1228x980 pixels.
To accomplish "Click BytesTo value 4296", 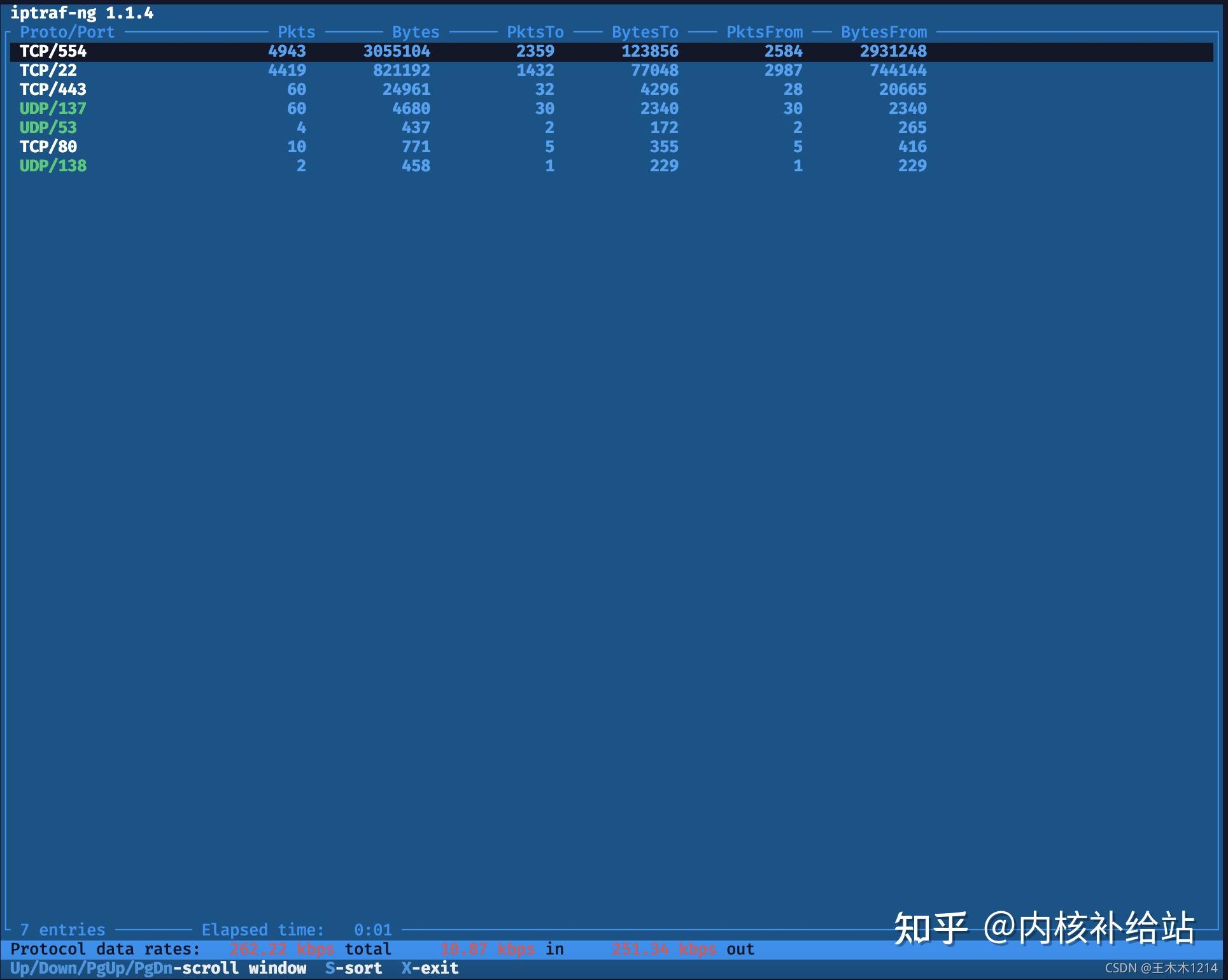I will pyautogui.click(x=660, y=90).
